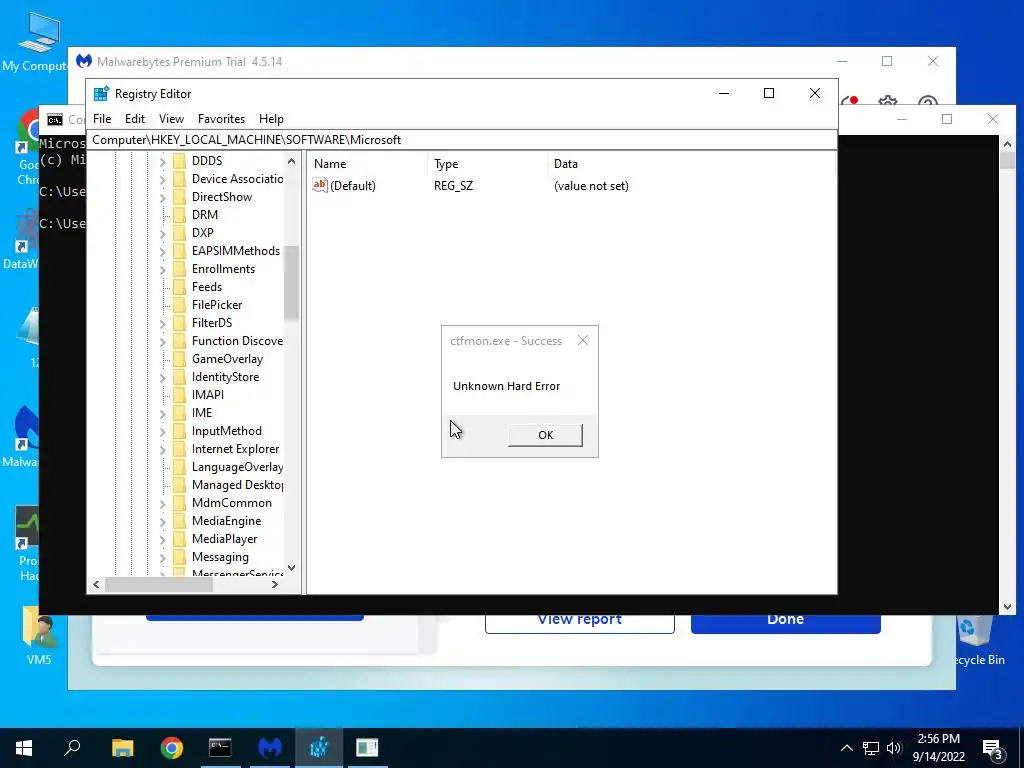
Task: Open the File menu in Registry Editor
Action: tap(102, 119)
